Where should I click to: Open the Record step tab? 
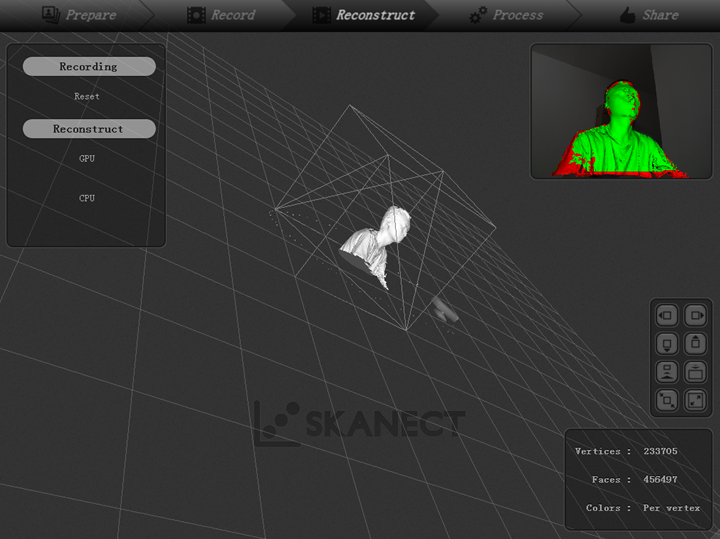point(221,15)
